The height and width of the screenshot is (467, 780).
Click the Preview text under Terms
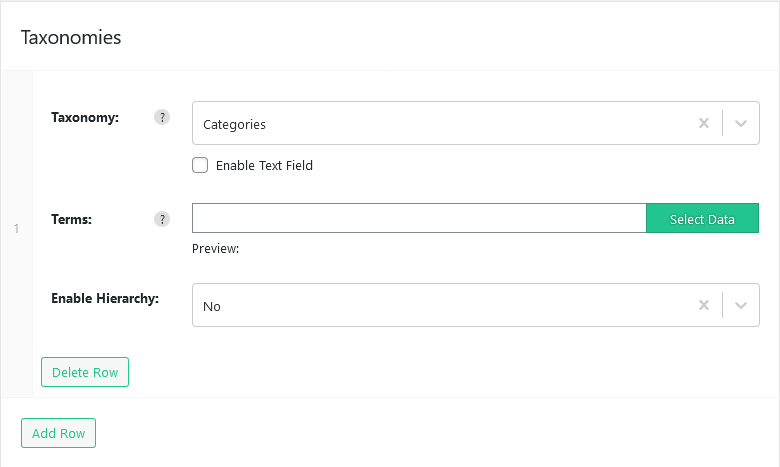click(215, 249)
